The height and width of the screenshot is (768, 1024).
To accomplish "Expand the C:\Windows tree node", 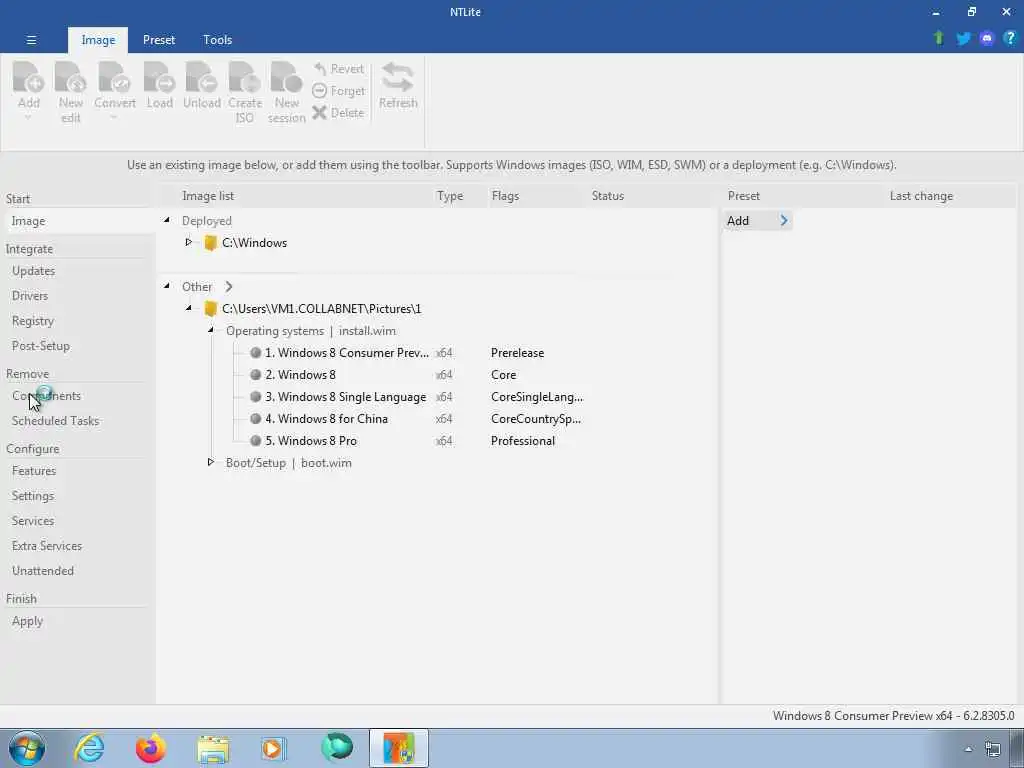I will [x=189, y=242].
